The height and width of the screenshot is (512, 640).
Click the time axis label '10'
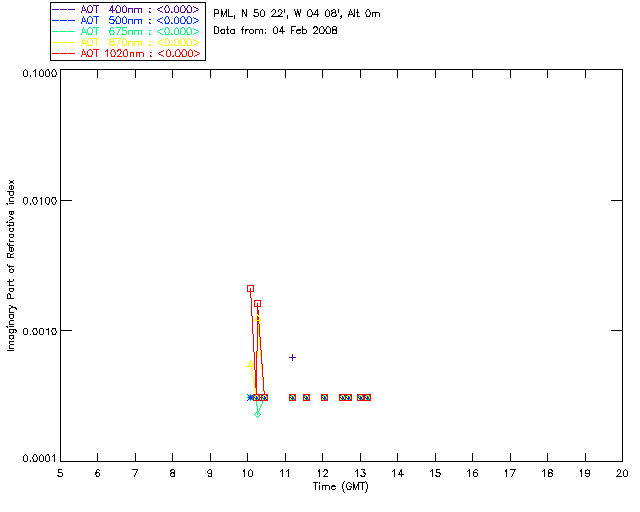(247, 473)
